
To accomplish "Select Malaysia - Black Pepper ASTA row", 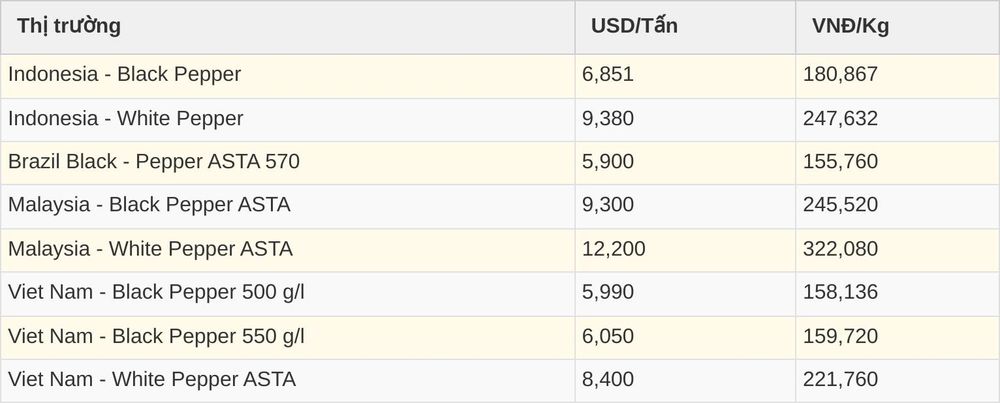I will [500, 207].
